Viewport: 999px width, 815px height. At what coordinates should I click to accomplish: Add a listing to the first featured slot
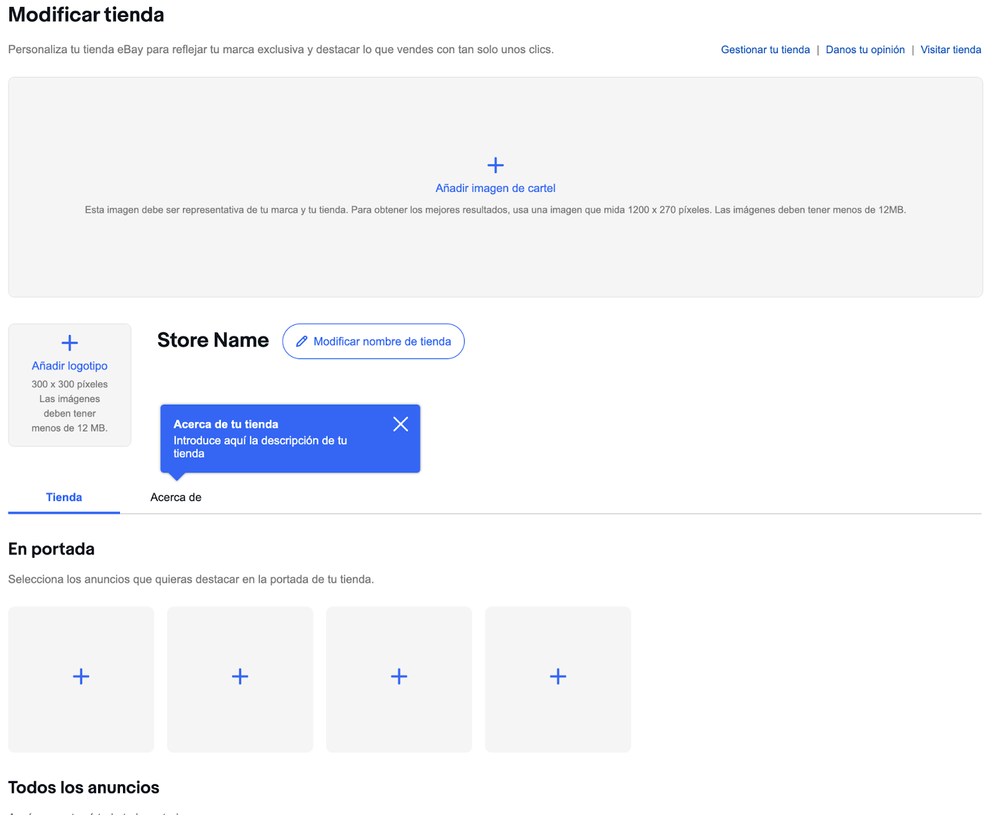click(x=81, y=679)
